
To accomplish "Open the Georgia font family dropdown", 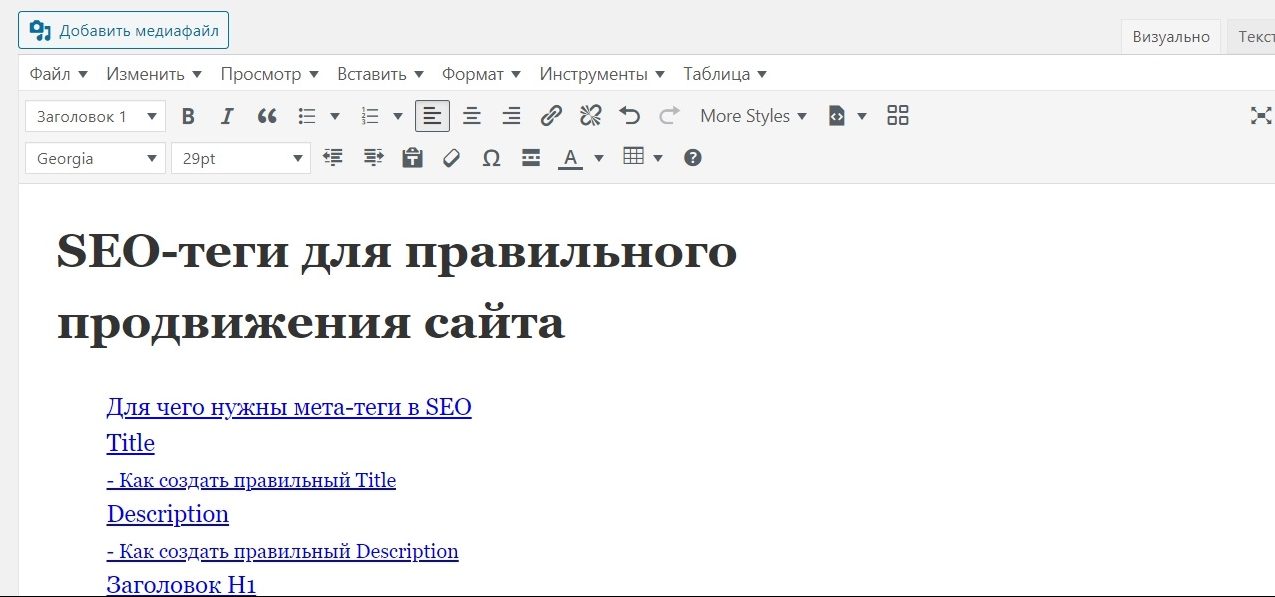I will point(95,158).
